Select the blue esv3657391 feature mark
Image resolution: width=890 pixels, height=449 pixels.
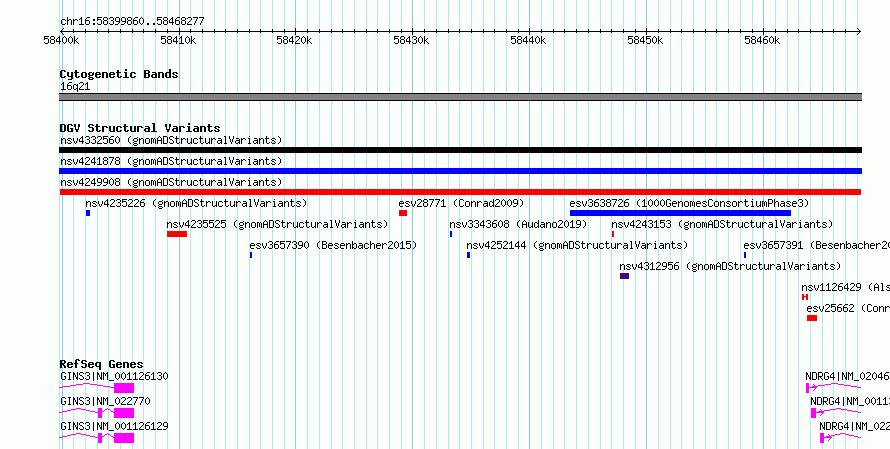745,255
